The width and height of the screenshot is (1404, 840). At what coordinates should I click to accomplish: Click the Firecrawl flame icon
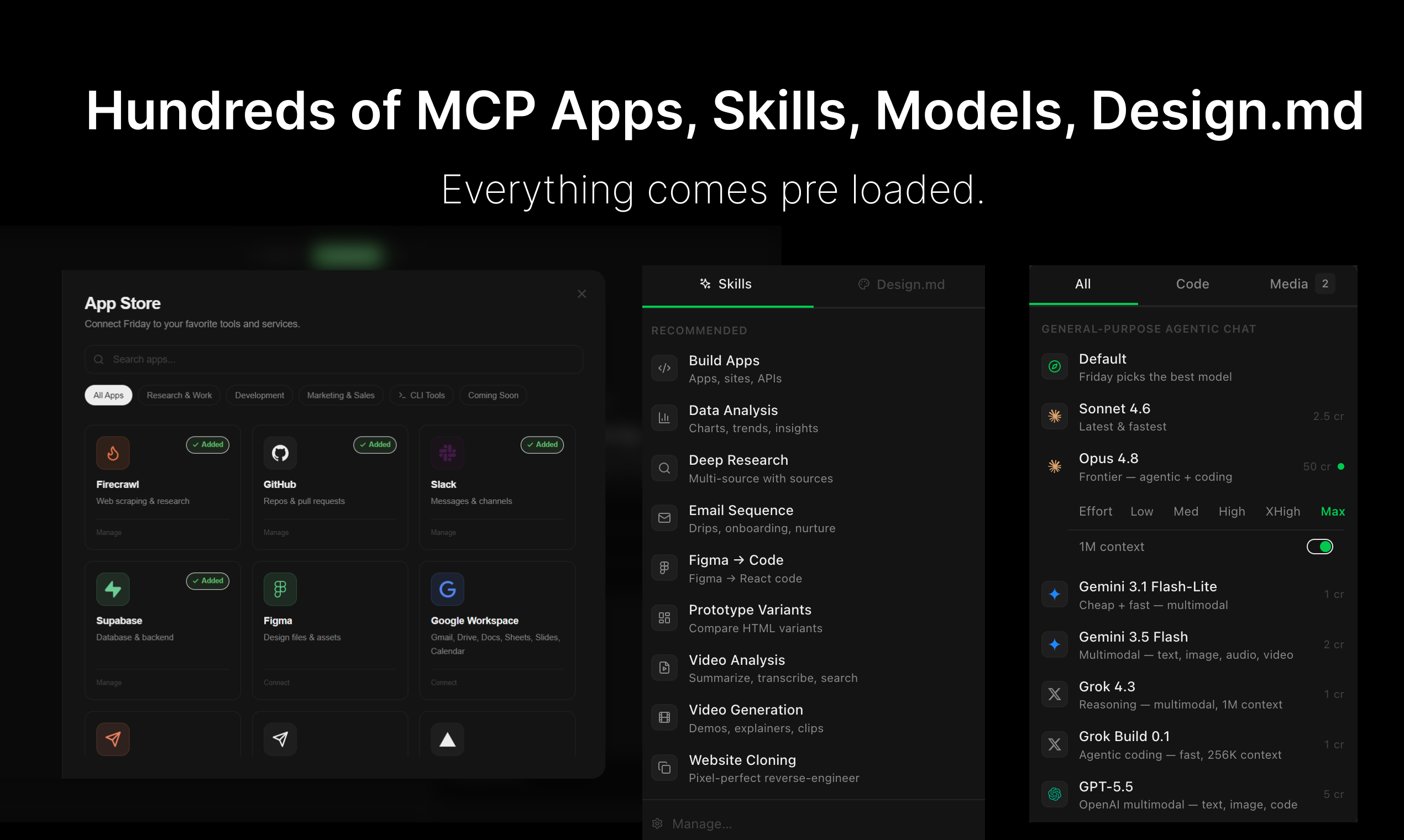(x=113, y=453)
